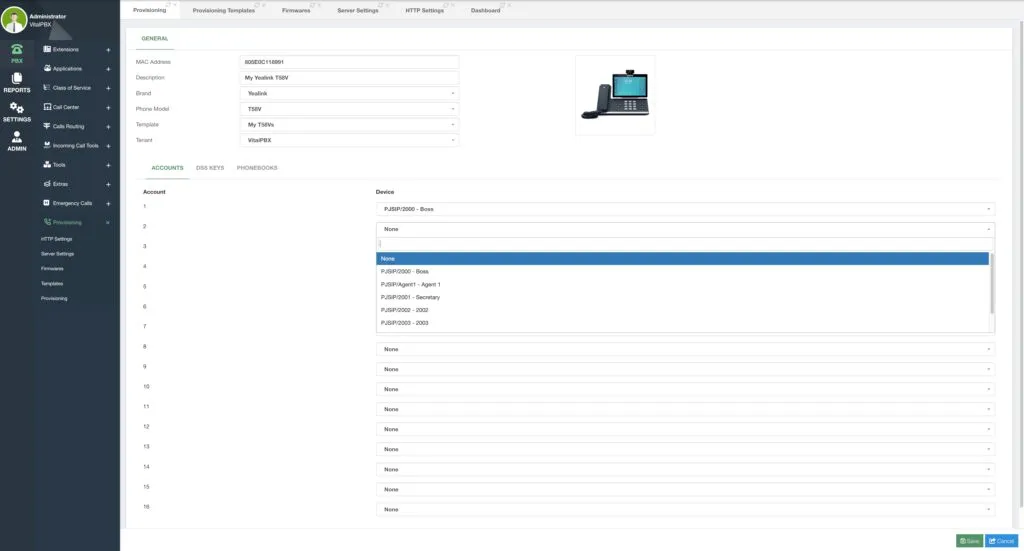Click the blue Cancel button

1001,541
